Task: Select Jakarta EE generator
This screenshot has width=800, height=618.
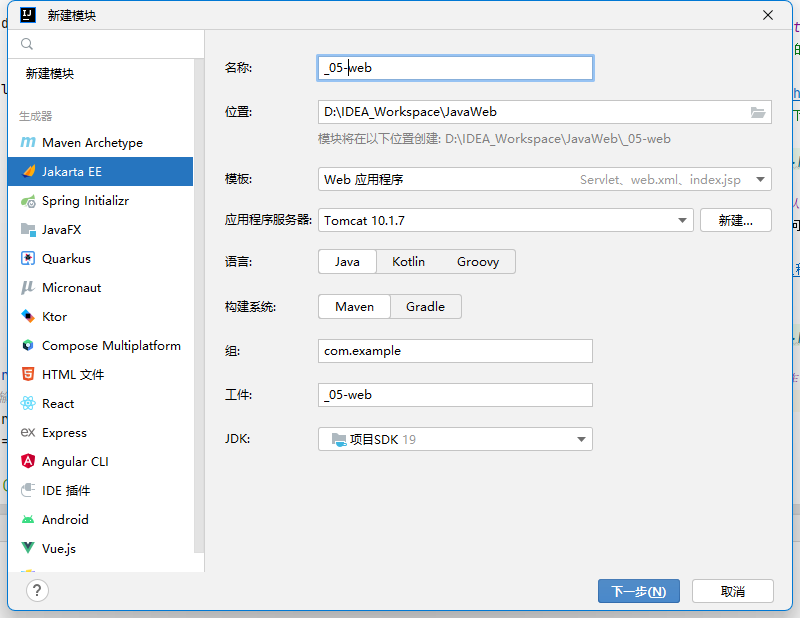Action: [101, 171]
